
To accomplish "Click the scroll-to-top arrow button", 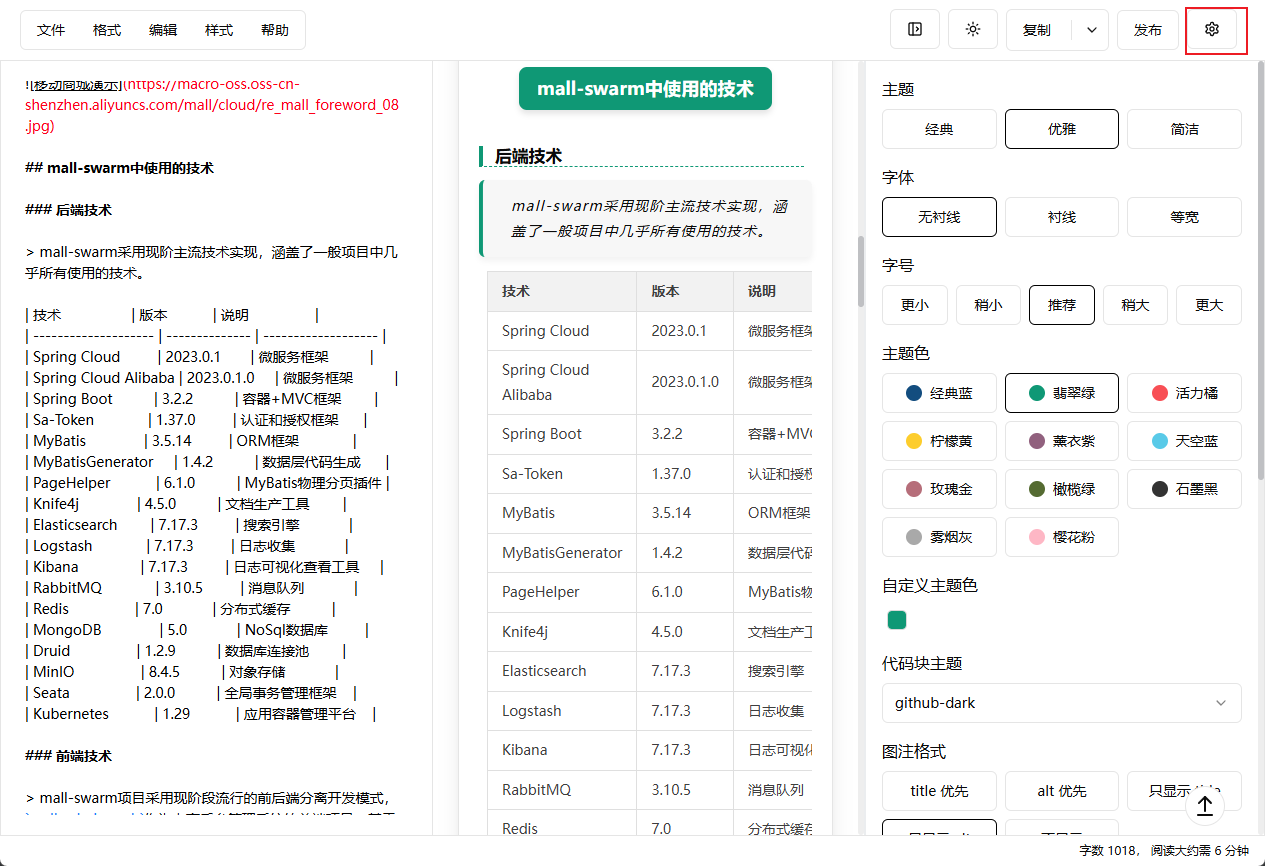I will pyautogui.click(x=1205, y=804).
